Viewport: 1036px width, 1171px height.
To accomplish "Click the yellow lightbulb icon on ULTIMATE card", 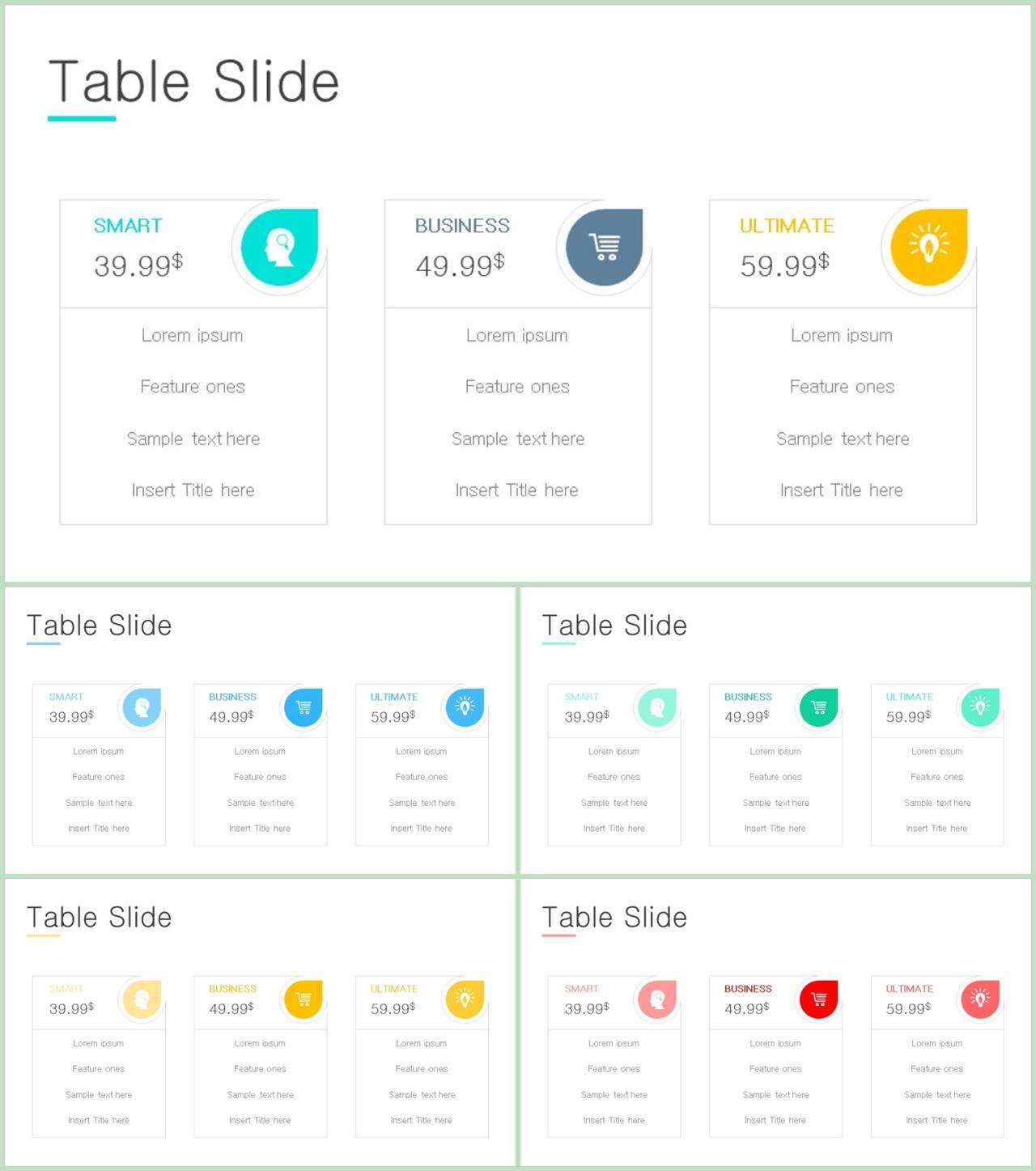I will pos(928,247).
